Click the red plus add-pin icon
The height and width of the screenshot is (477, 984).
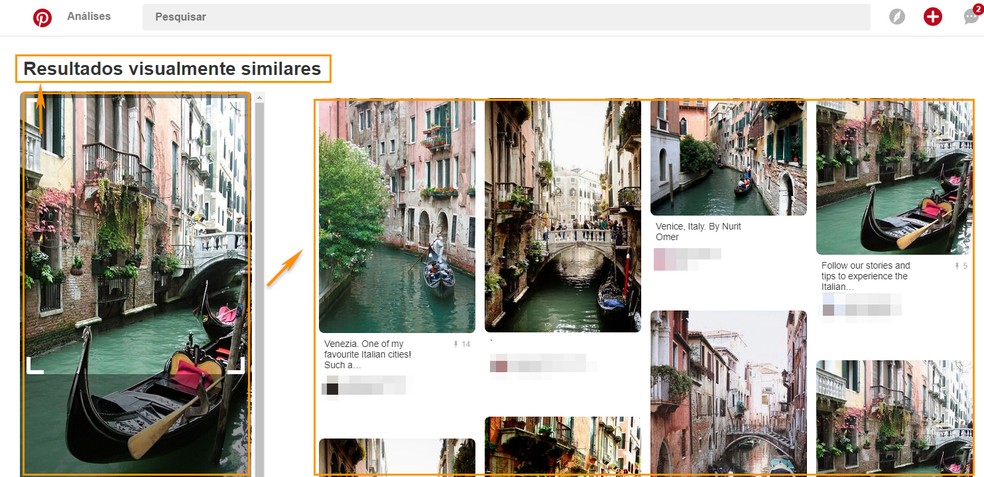(932, 17)
